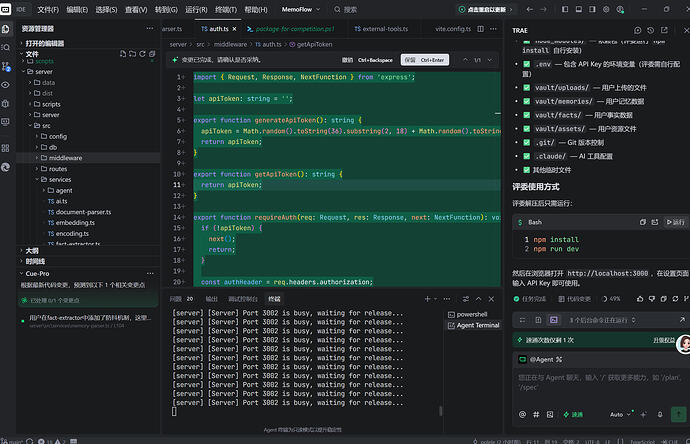Open the 编辑(E) menu

77,9
